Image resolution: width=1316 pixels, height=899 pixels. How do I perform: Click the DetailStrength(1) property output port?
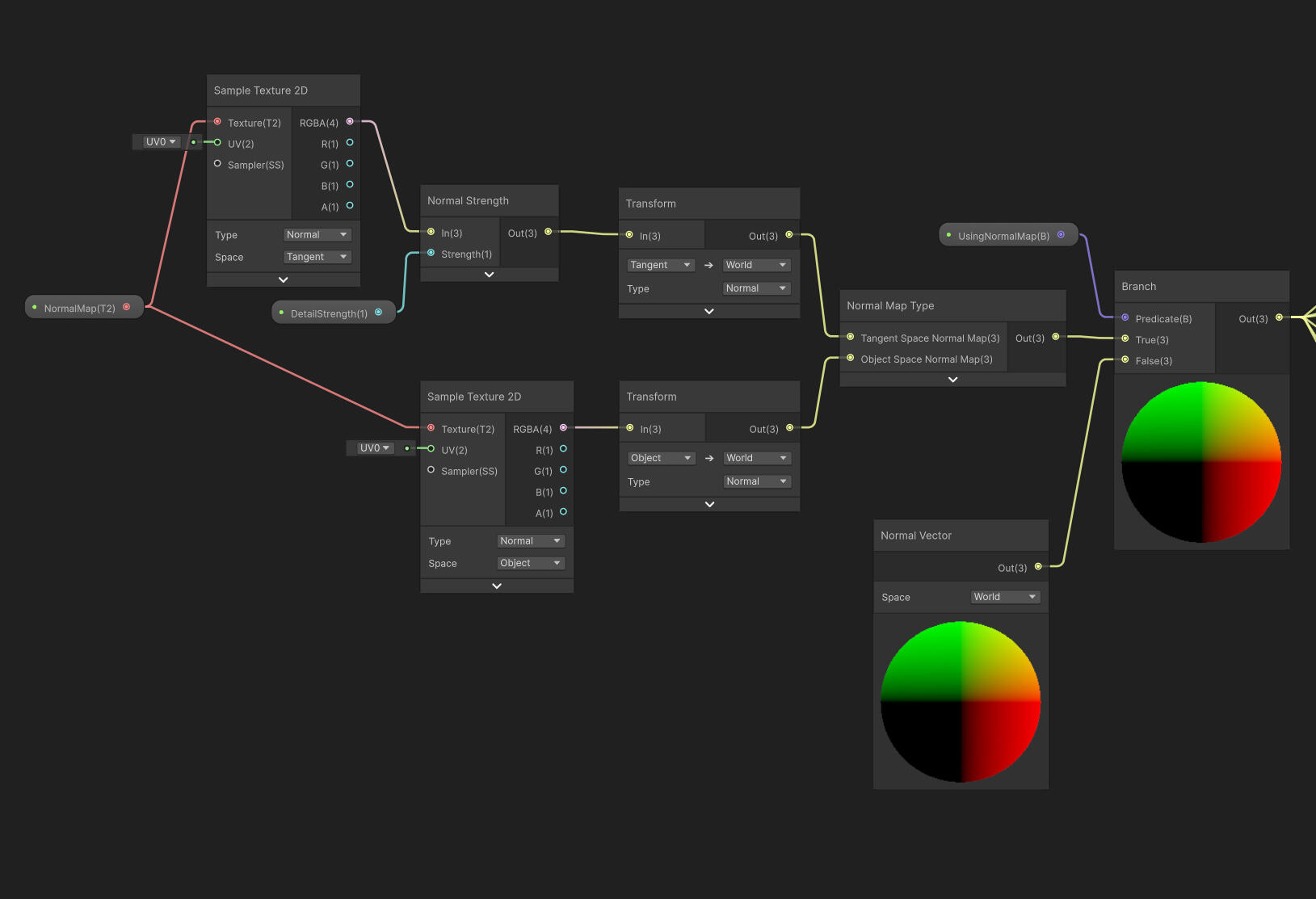tap(378, 313)
